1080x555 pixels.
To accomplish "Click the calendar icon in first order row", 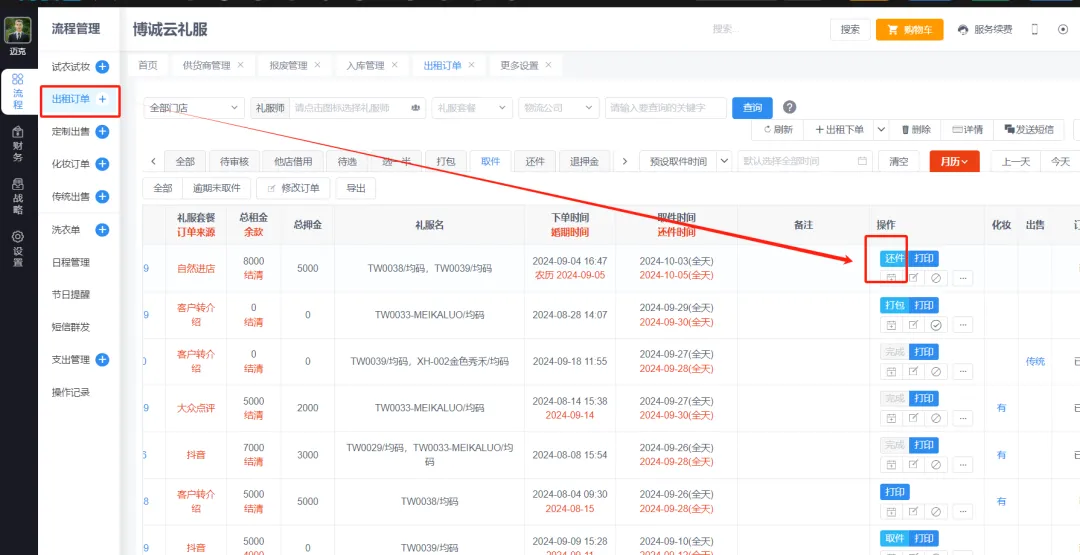I will 890,277.
